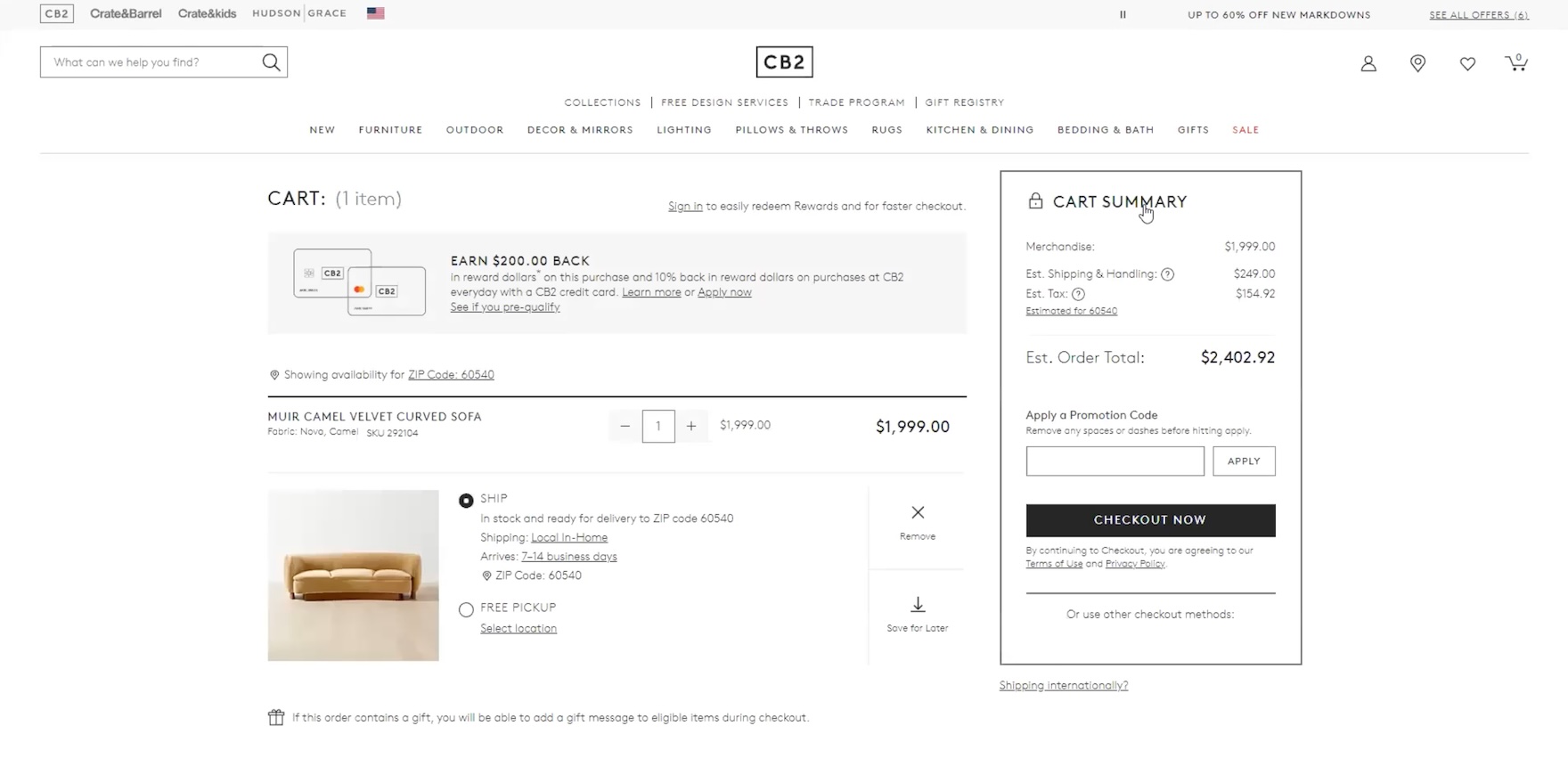Pause the promo banner at top
The width and height of the screenshot is (1568, 775).
[x=1123, y=14]
